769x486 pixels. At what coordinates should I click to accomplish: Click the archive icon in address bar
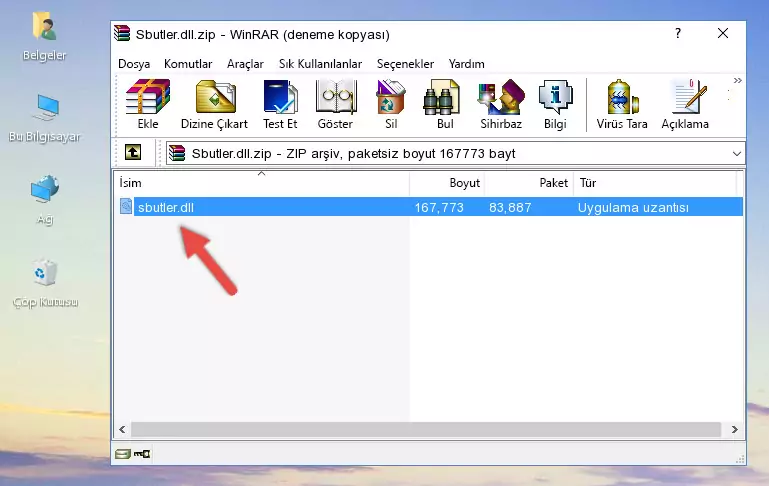[177, 153]
